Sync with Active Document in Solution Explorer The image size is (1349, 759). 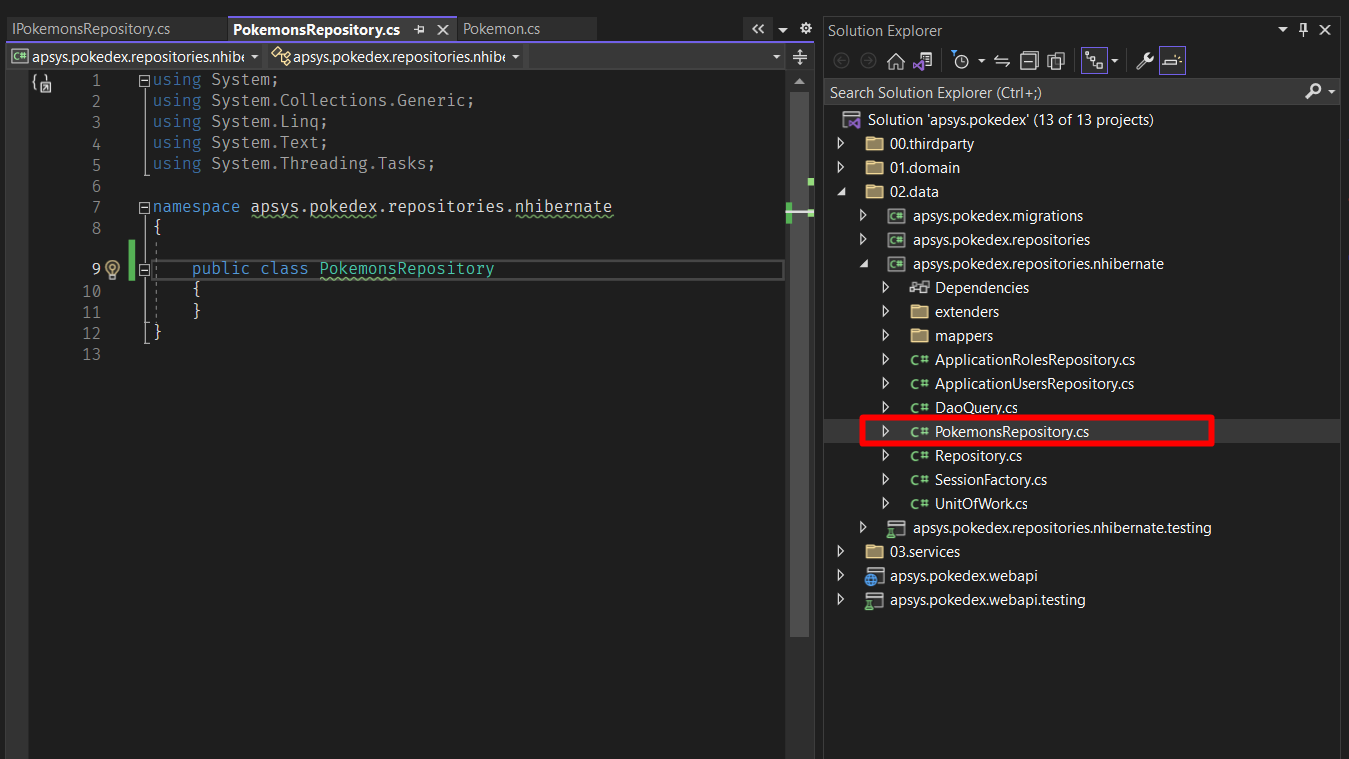(1002, 61)
